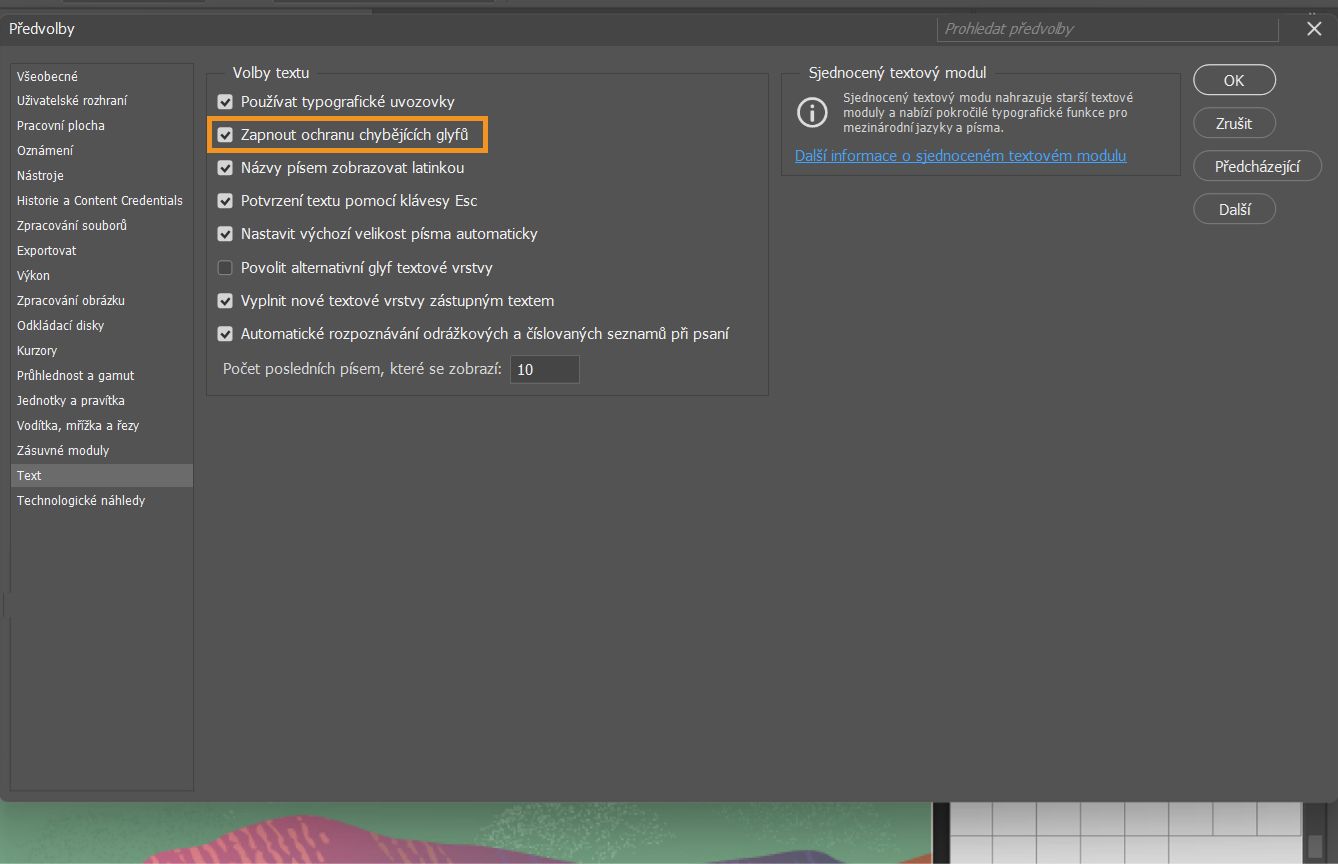Click the Prohledat předvolby search field
Screen dimensions: 1338x864
point(1108,29)
